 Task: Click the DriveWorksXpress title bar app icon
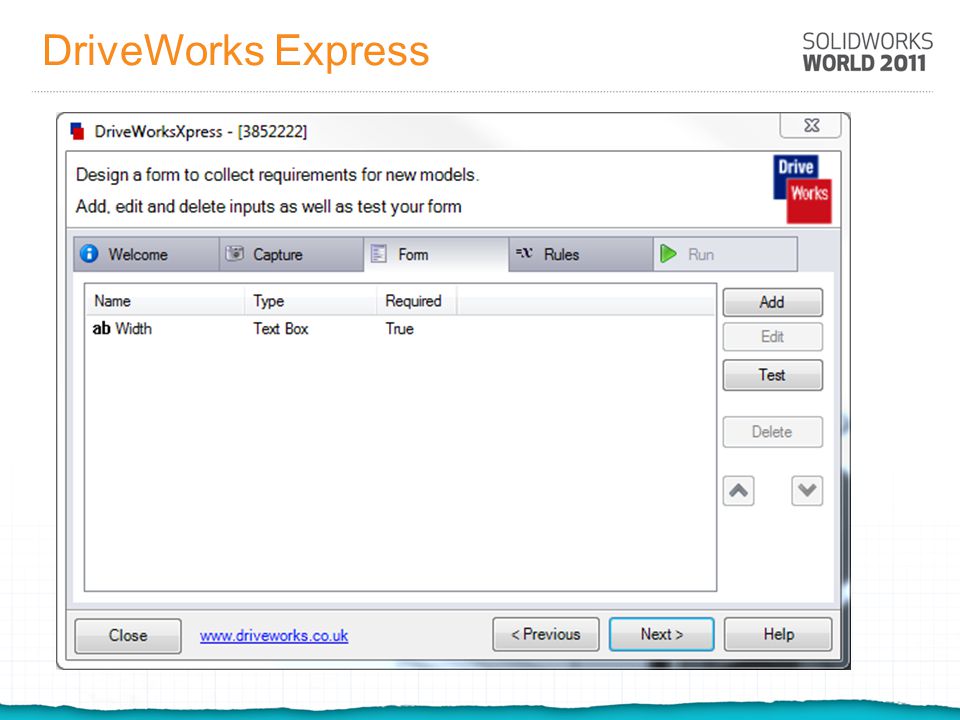point(77,131)
